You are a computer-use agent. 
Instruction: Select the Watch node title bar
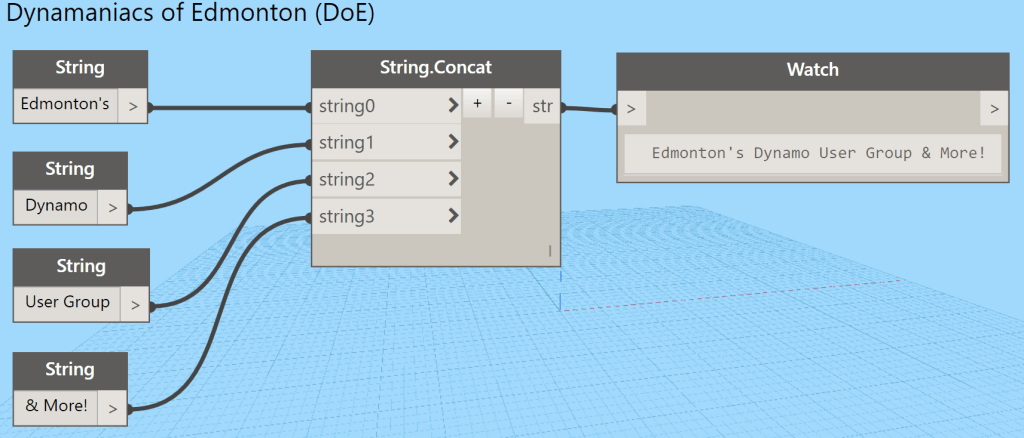tap(812, 70)
